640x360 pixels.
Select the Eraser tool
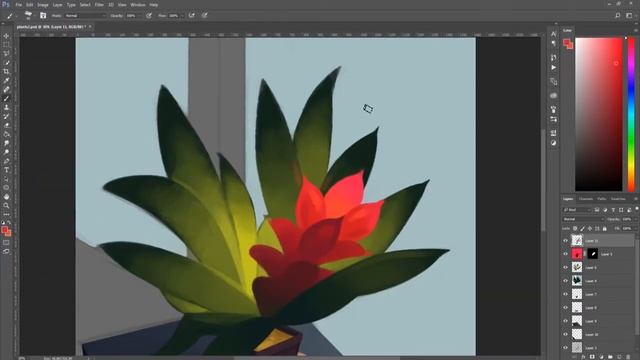pos(6,125)
